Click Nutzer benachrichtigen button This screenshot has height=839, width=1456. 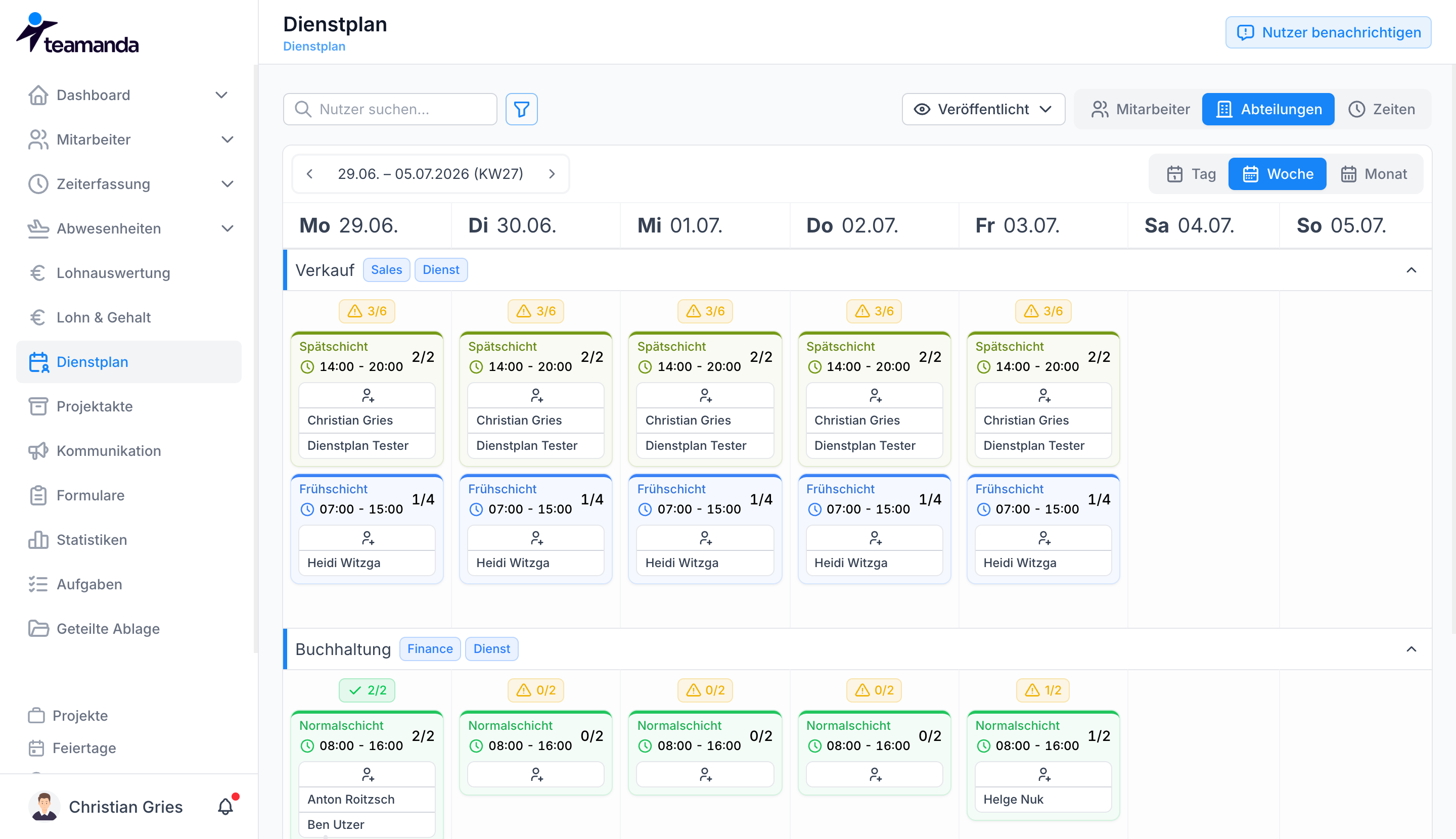pyautogui.click(x=1328, y=32)
